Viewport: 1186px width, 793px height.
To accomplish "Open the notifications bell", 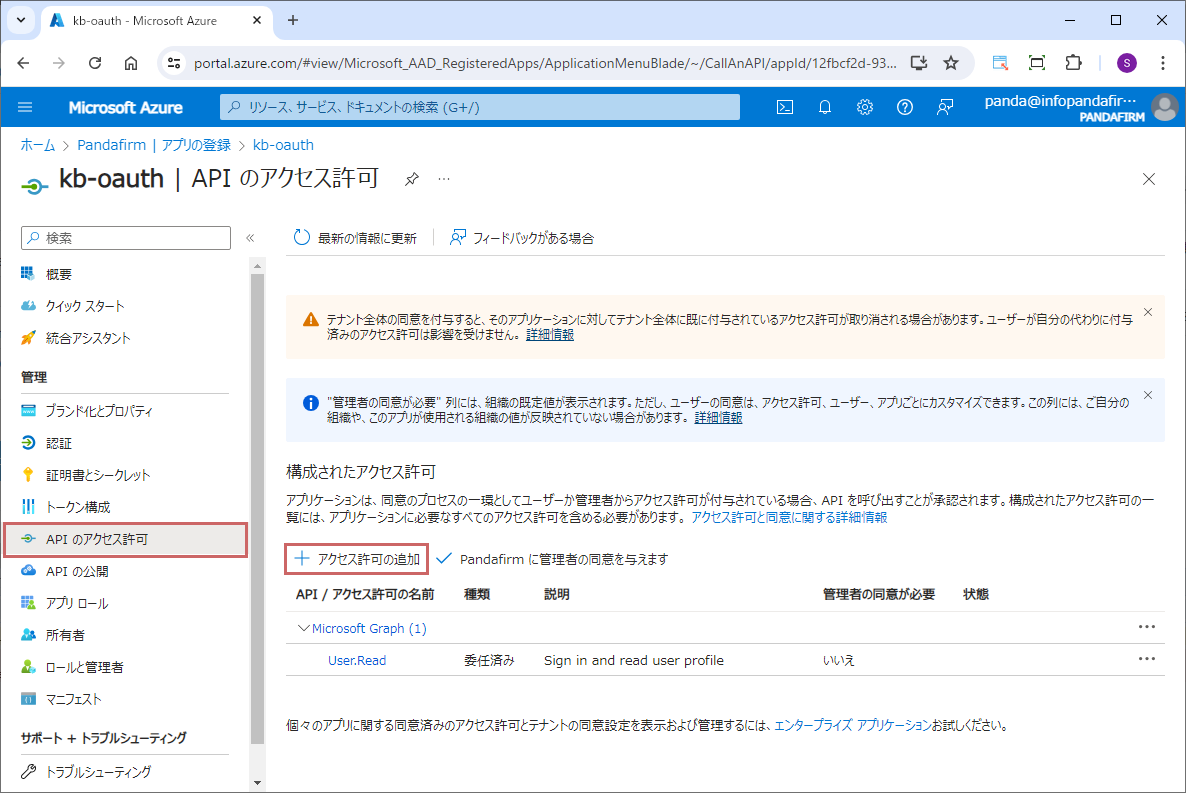I will tap(825, 108).
